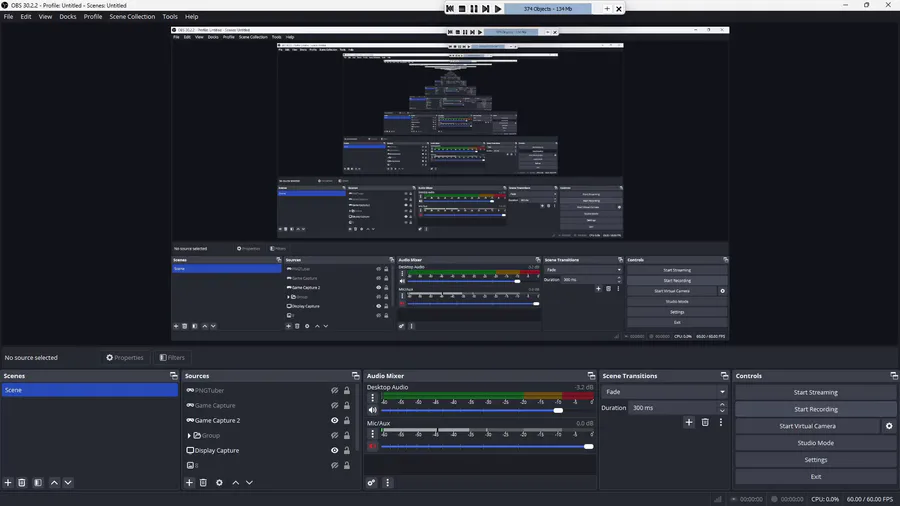Open the Docks menu
Viewport: 900px width, 506px height.
(x=68, y=17)
